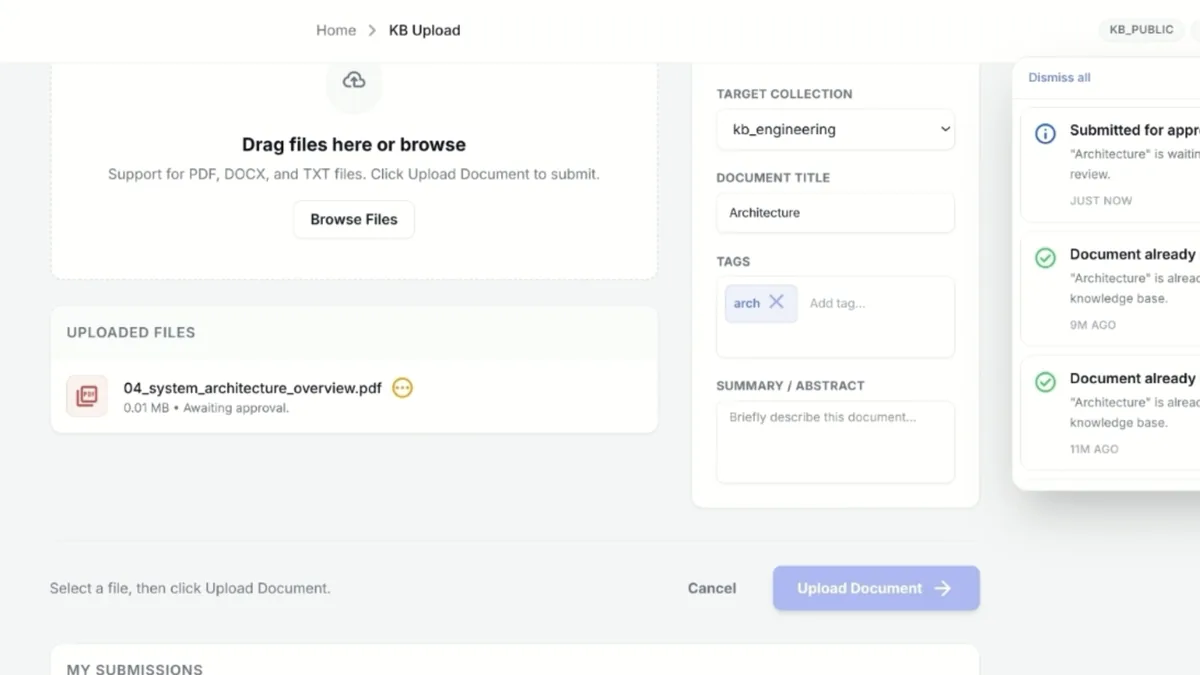
Task: Click the 9M AGO timestamp
Action: 1093,325
